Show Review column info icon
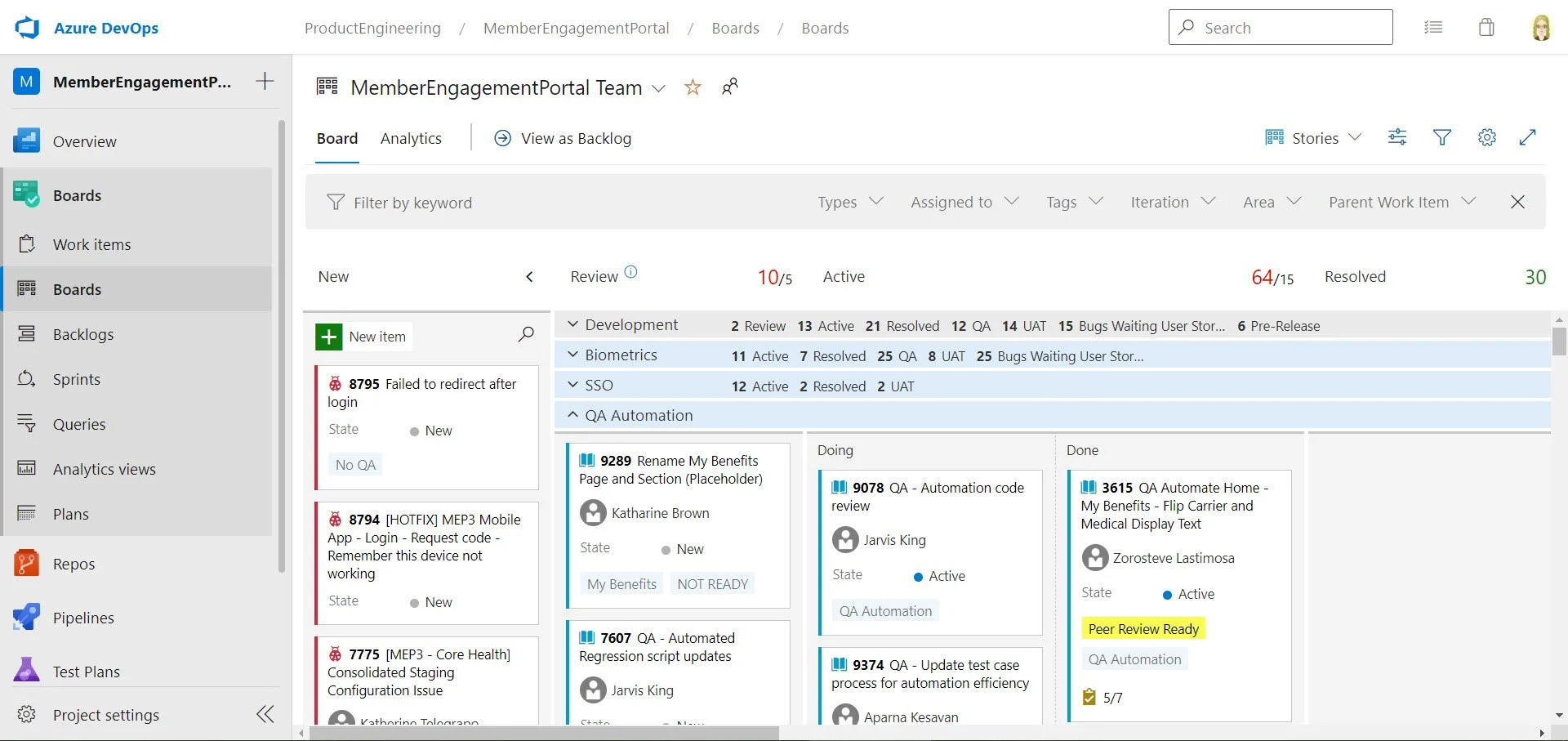This screenshot has height=741, width=1568. (x=630, y=272)
